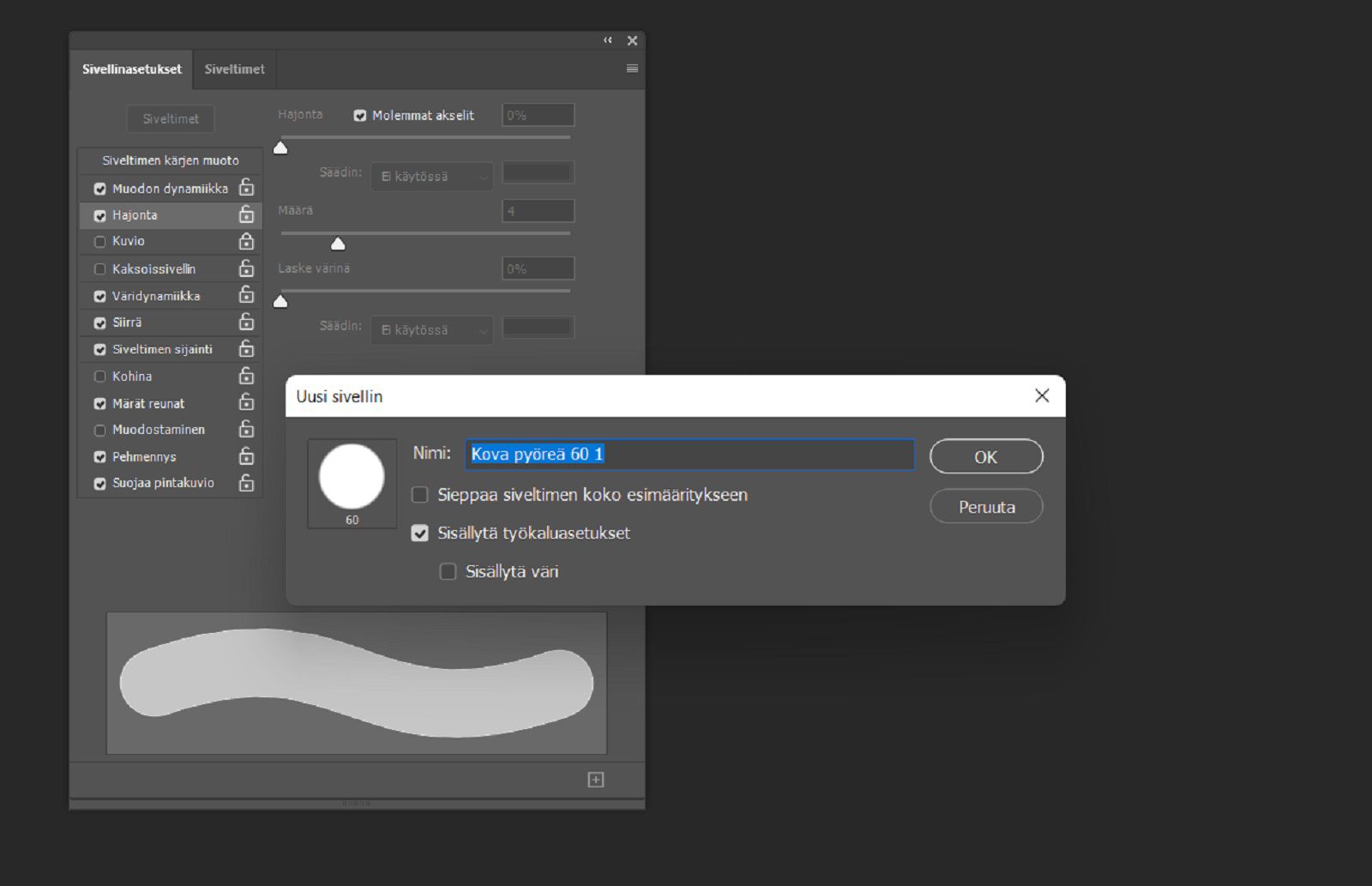Uncheck the Väridynamiikka checkbox

[100, 296]
